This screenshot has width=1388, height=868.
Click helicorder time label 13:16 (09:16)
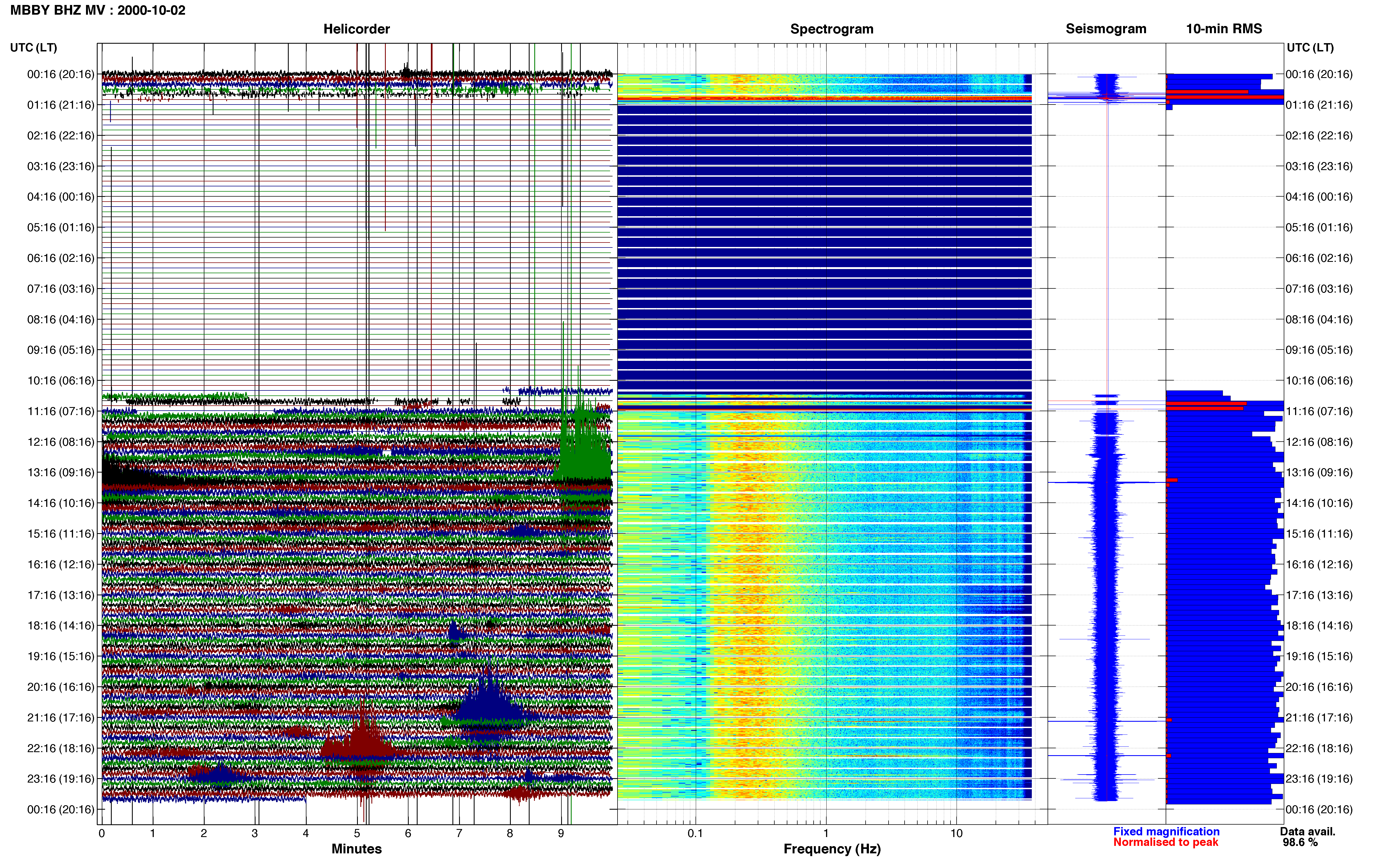tap(60, 473)
